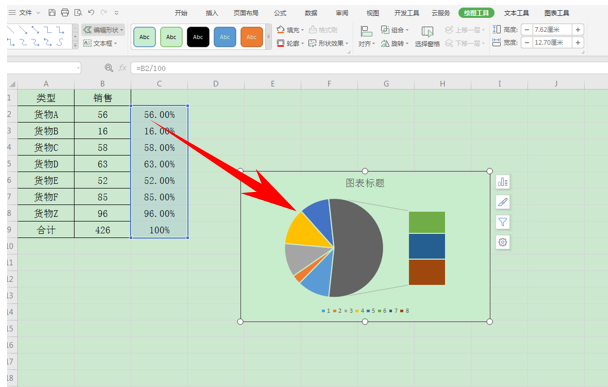This screenshot has height=387, width=608.
Task: Open the 编辑形状 dropdown
Action: (x=103, y=30)
